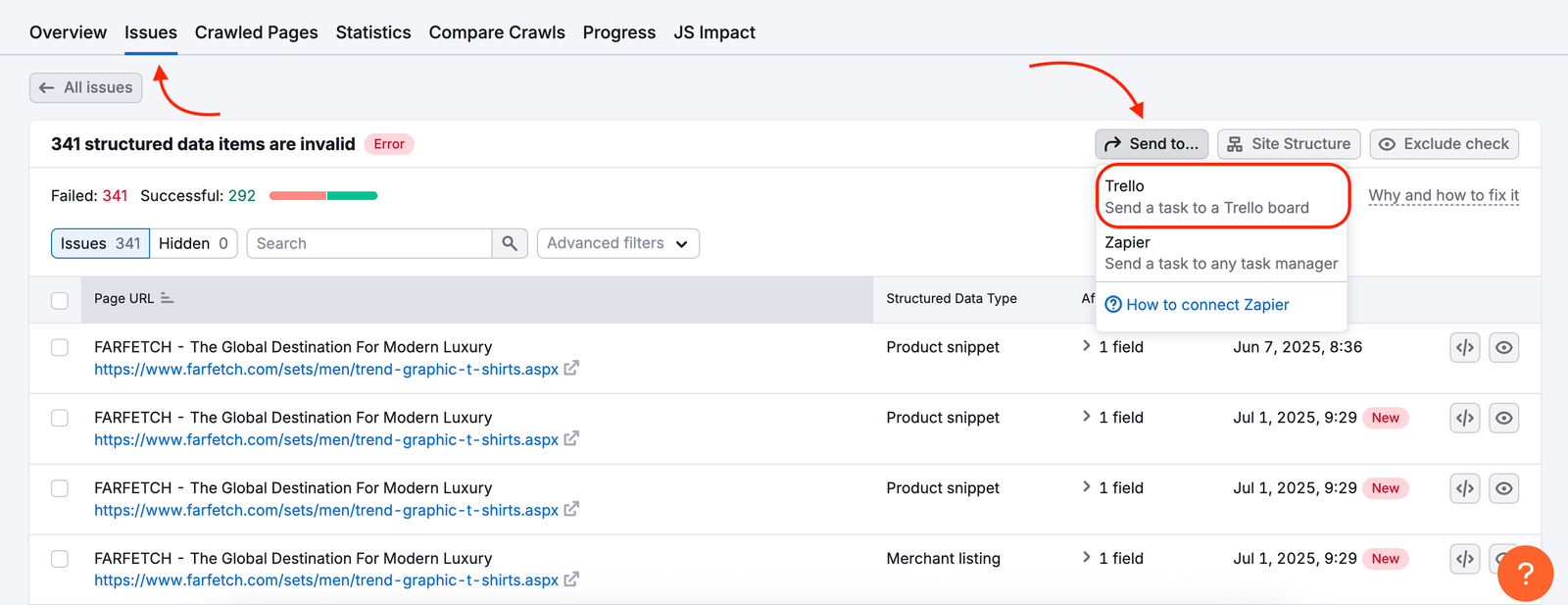The height and width of the screenshot is (605, 1568).
Task: Tick checkbox for Merchant listing row
Action: click(x=60, y=559)
